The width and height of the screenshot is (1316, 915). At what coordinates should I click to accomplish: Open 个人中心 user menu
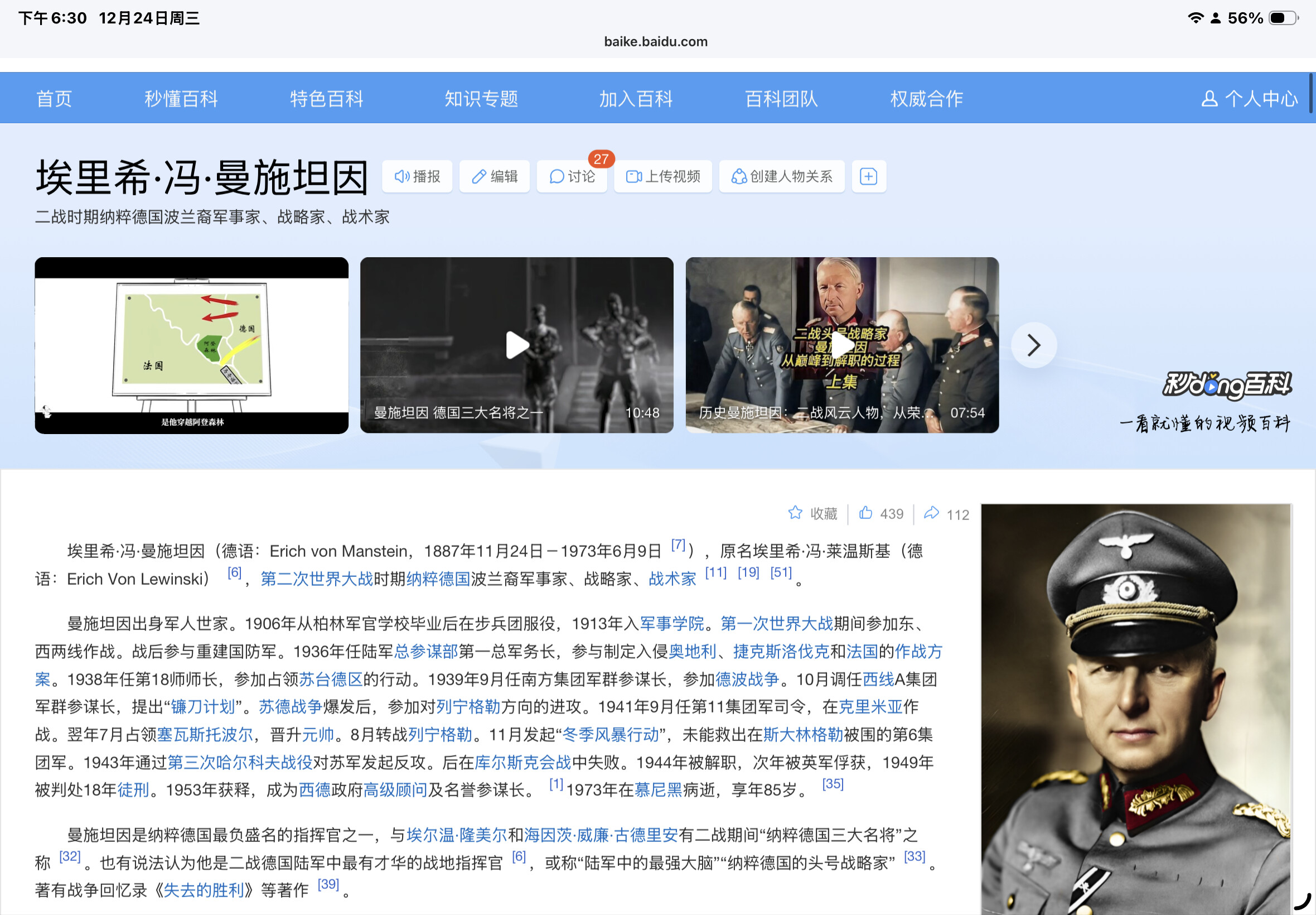coord(1249,99)
